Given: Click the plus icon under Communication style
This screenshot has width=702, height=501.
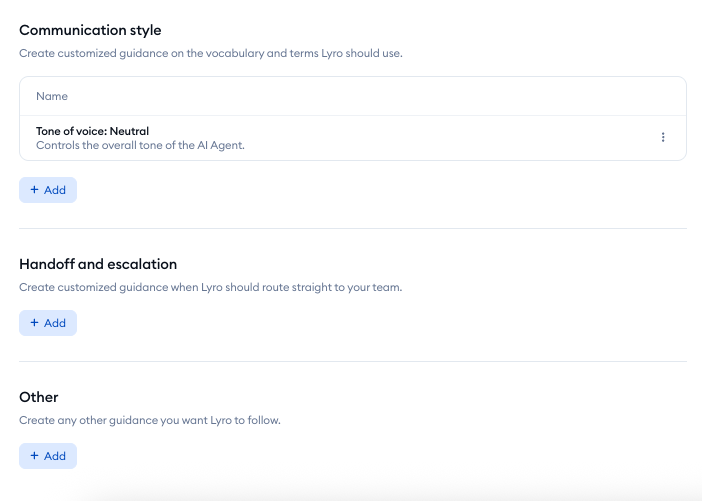Looking at the screenshot, I should tap(34, 190).
